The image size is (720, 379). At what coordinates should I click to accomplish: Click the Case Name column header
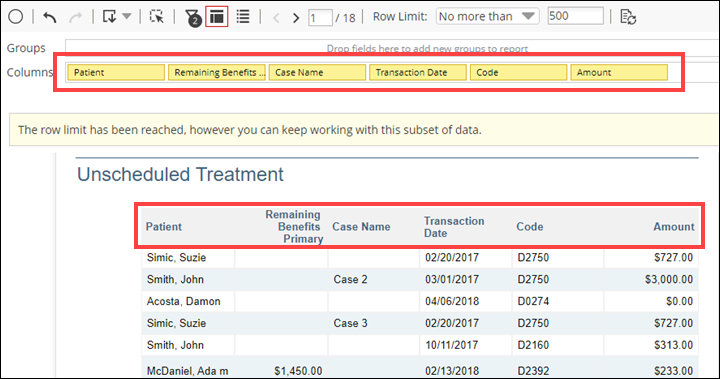coord(361,226)
